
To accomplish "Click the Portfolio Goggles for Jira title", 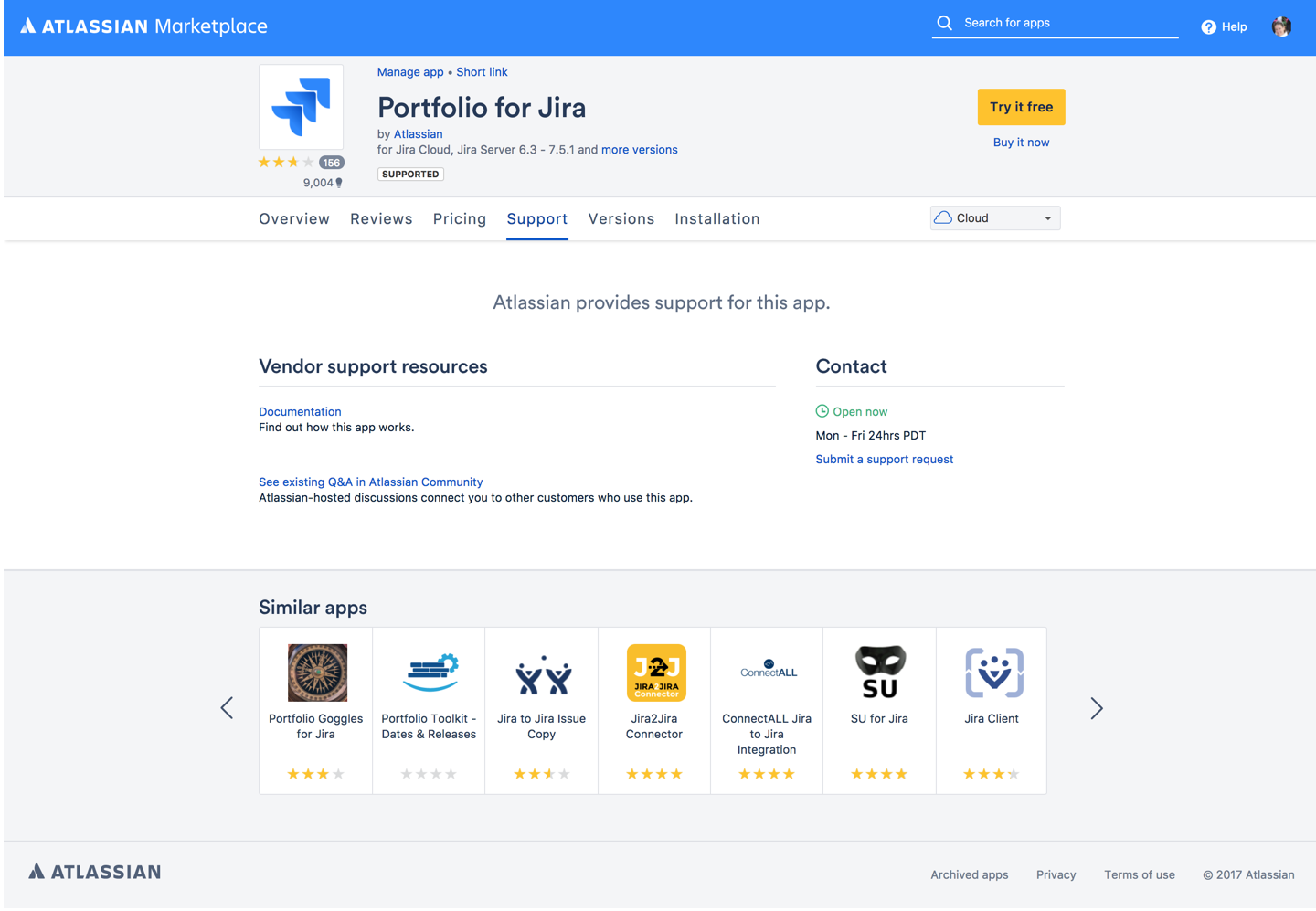I will pos(316,726).
